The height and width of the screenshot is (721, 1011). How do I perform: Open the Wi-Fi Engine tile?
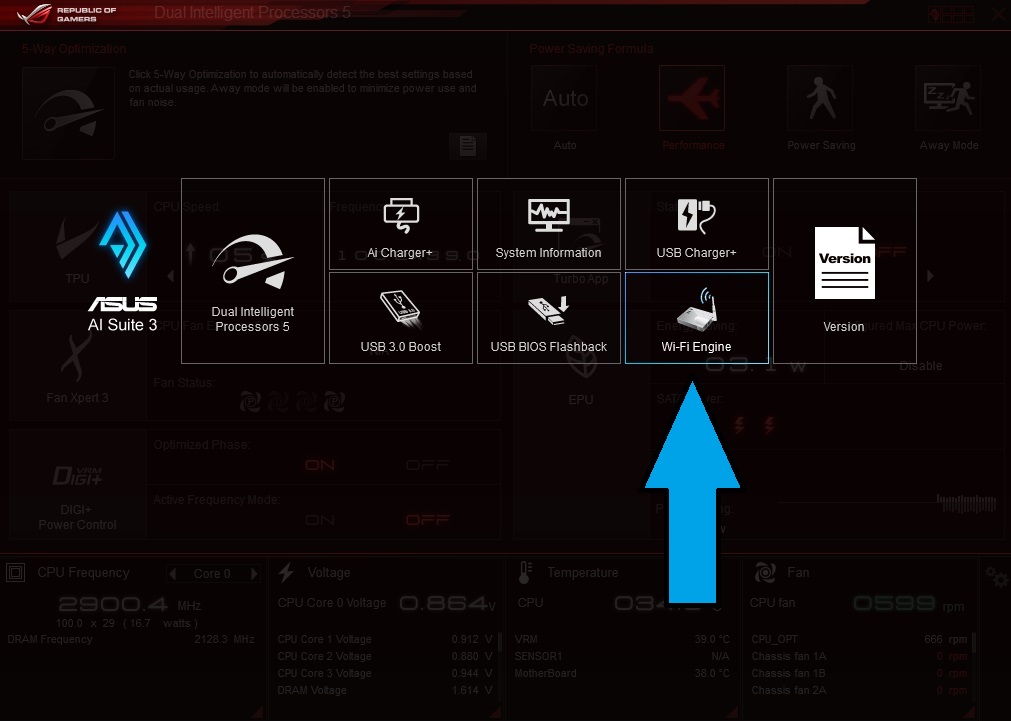coord(696,318)
